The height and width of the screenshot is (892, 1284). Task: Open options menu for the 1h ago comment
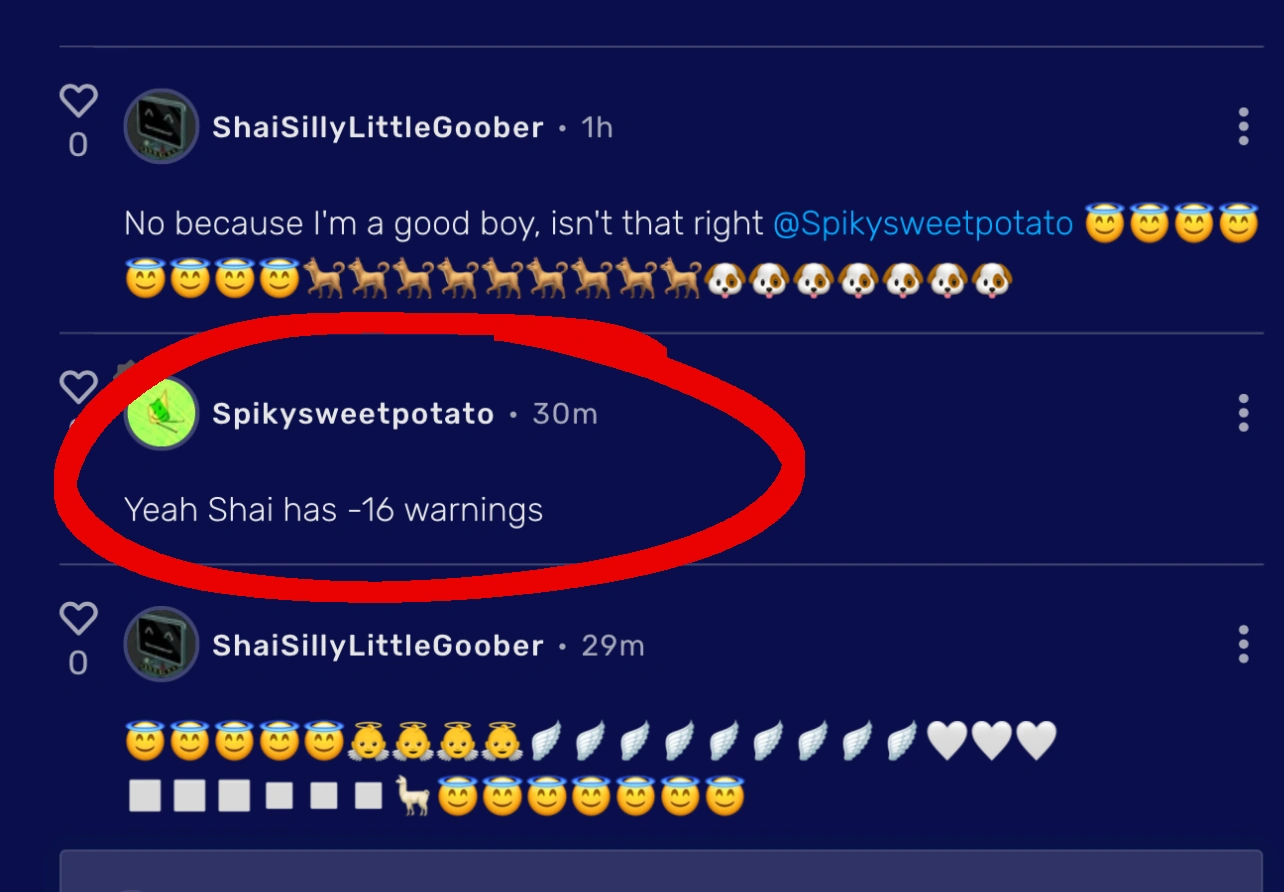(x=1243, y=127)
